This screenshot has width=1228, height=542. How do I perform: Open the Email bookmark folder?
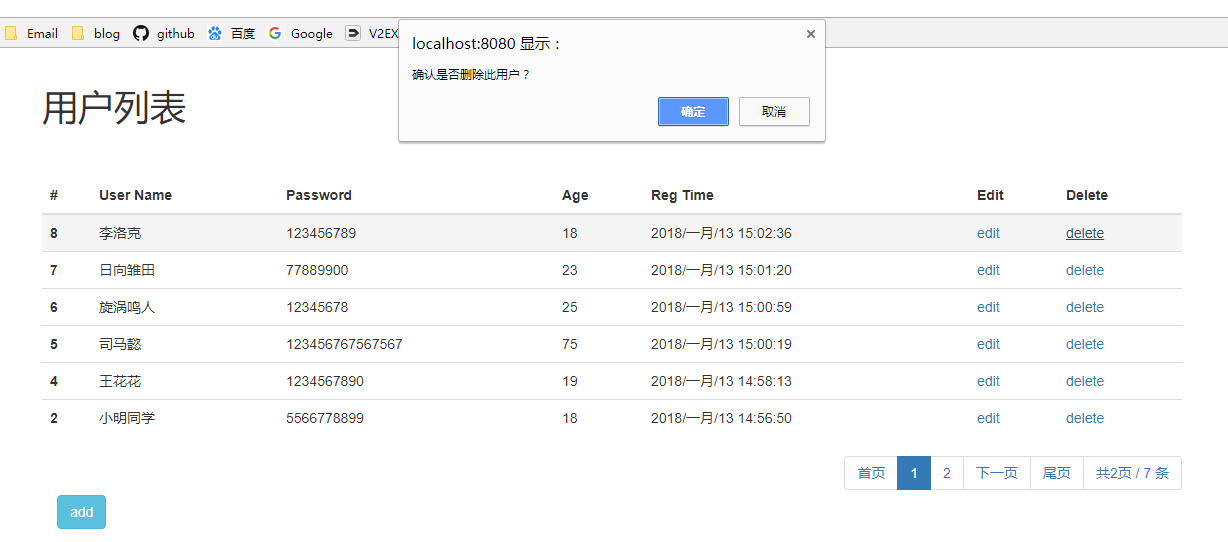[32, 33]
